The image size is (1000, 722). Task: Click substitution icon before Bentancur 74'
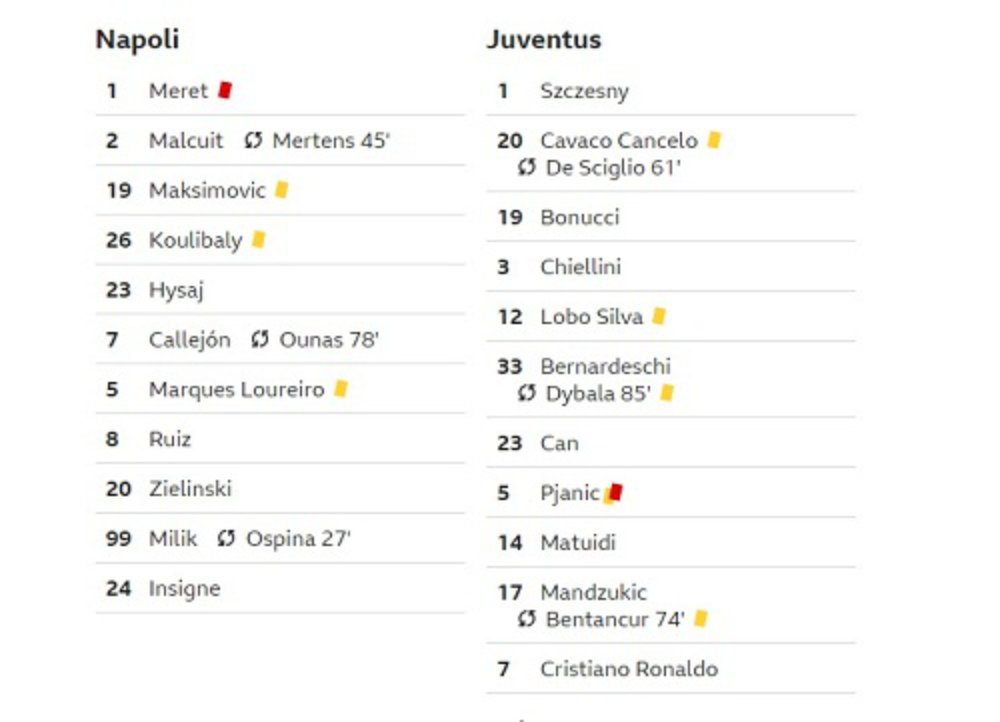527,620
